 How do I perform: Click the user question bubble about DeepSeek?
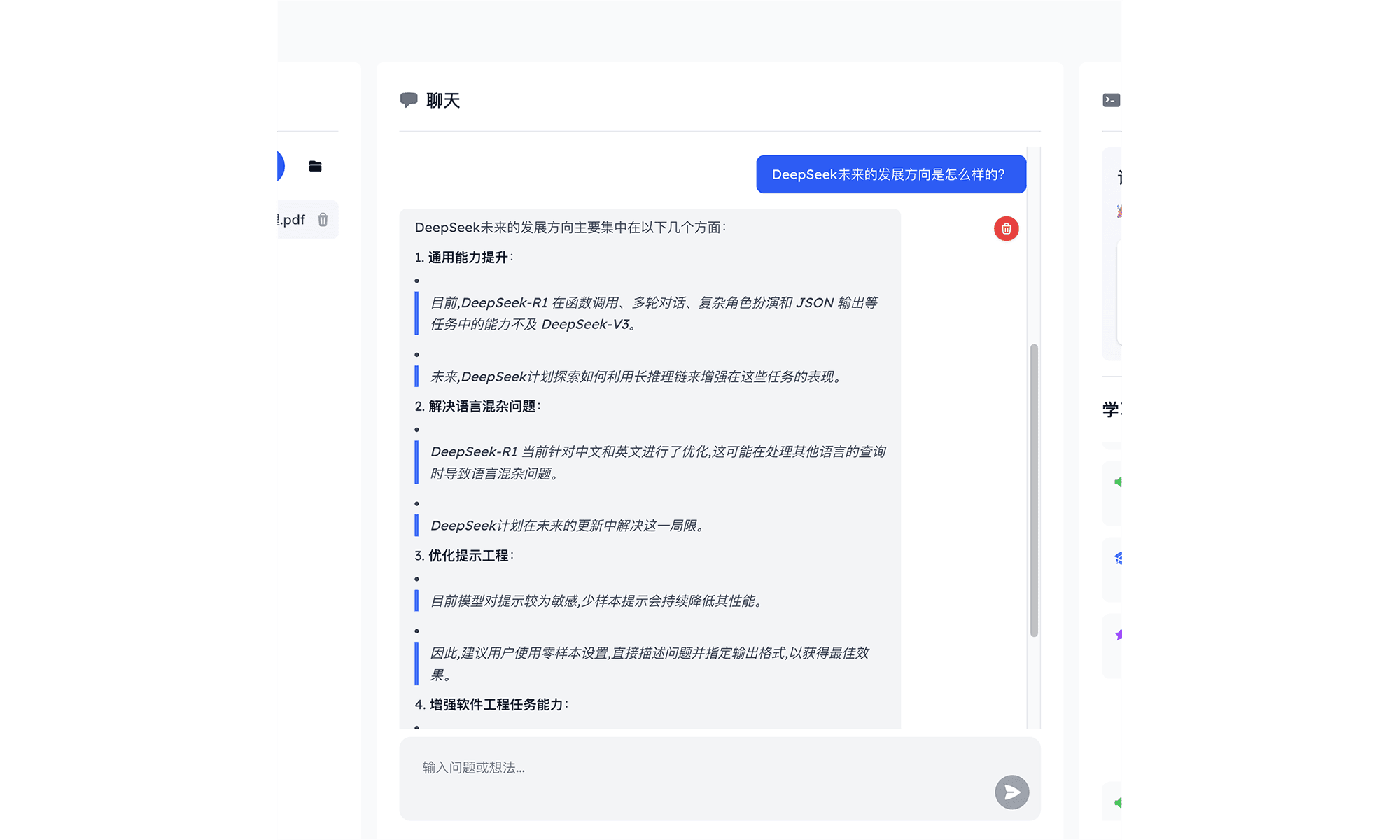point(890,174)
